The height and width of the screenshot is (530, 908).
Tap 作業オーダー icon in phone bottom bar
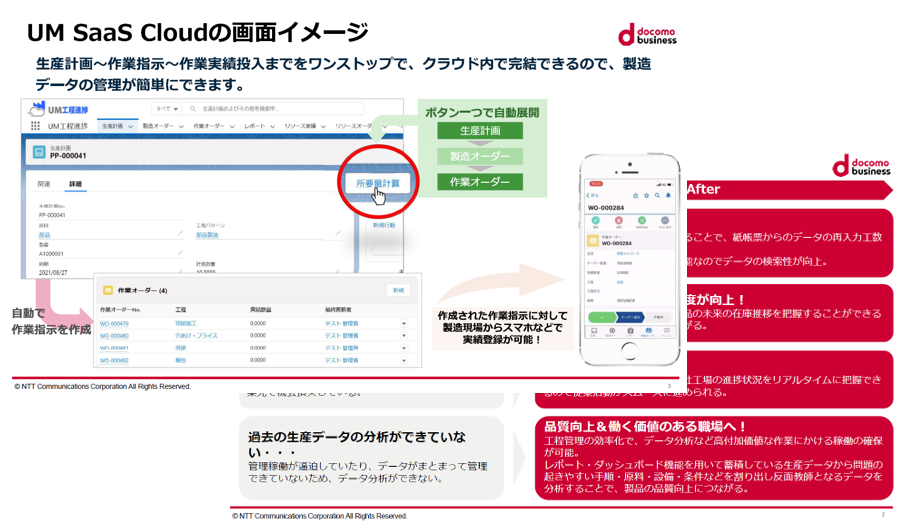[649, 331]
